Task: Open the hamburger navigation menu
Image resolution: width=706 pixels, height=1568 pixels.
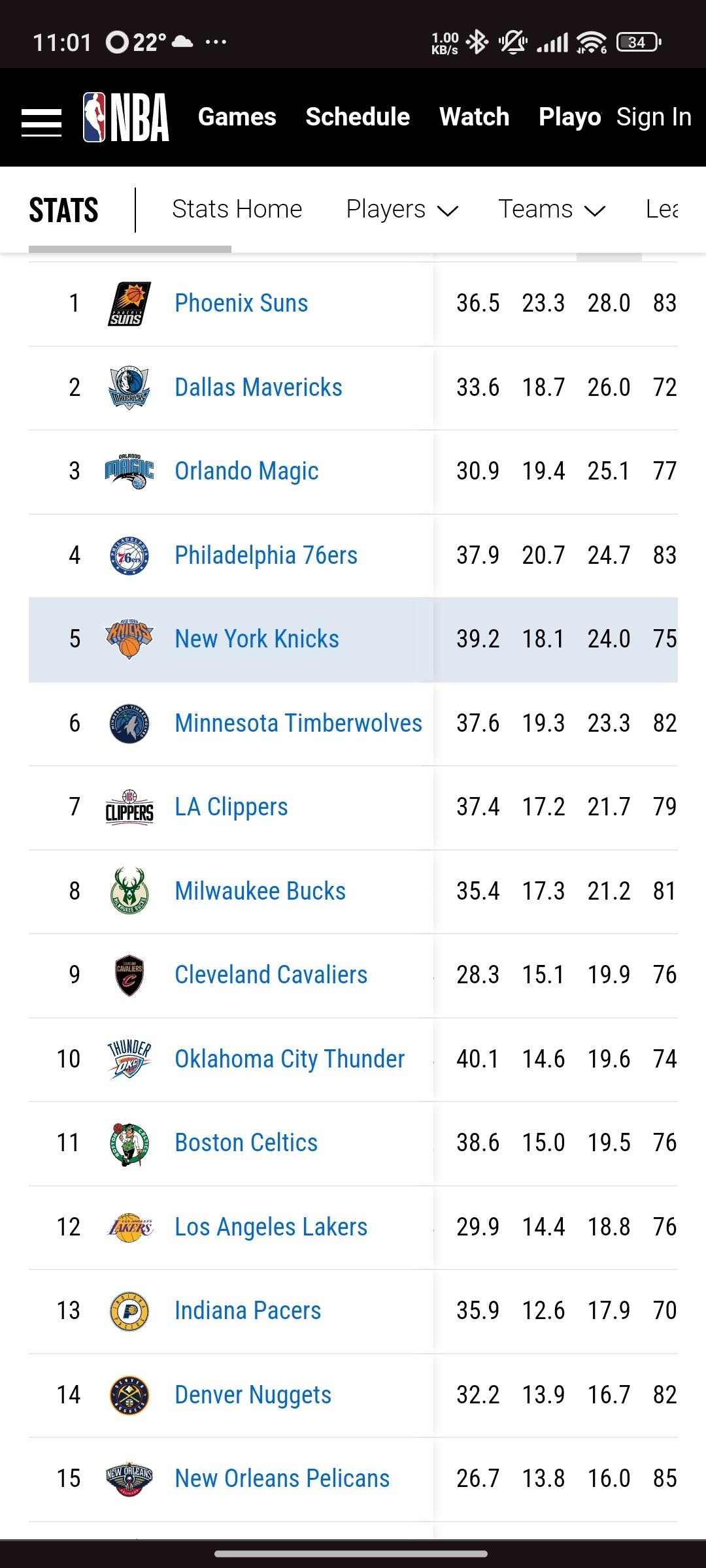Action: click(x=41, y=122)
